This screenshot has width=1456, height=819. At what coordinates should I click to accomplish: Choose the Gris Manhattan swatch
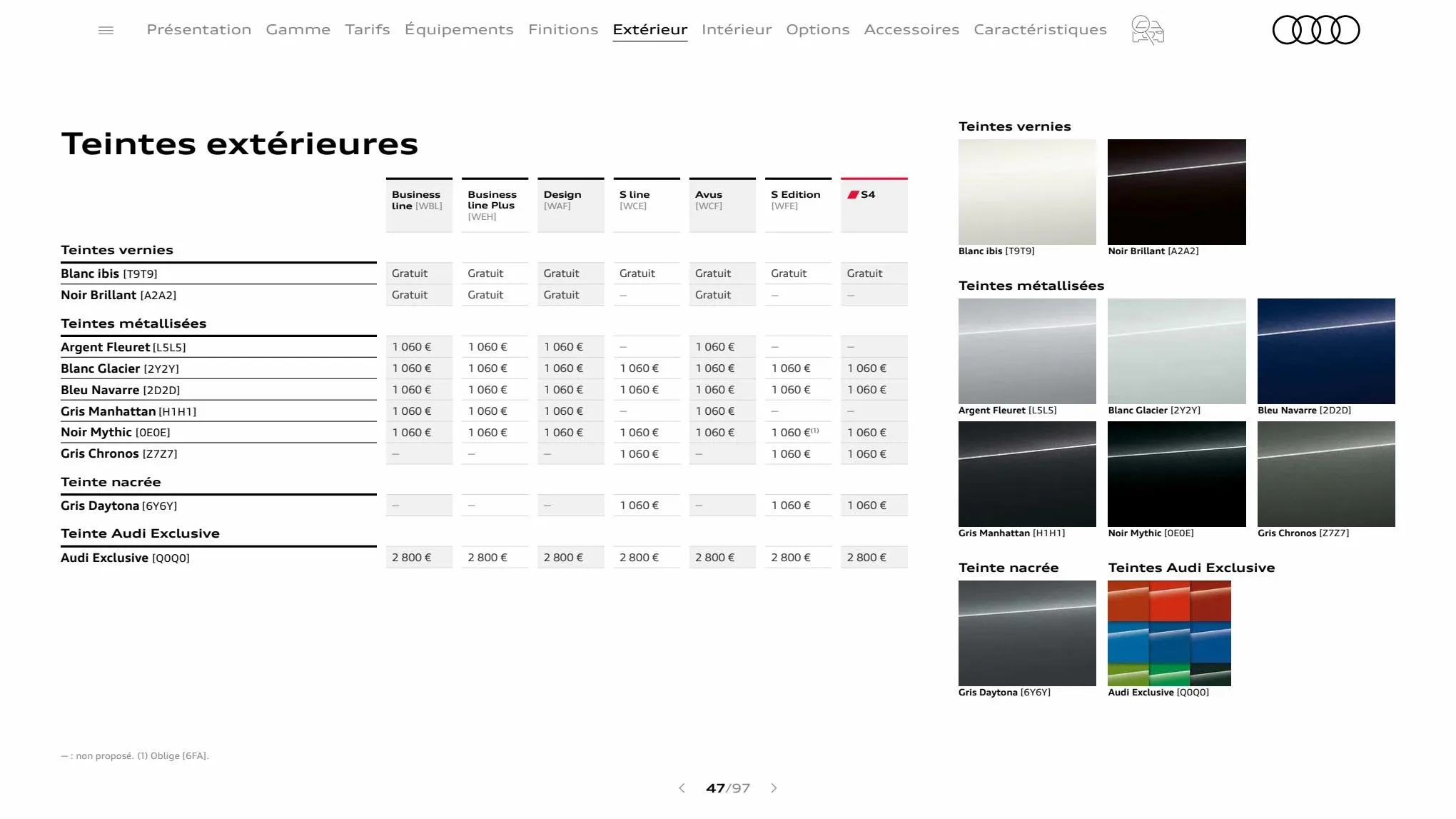(1027, 474)
